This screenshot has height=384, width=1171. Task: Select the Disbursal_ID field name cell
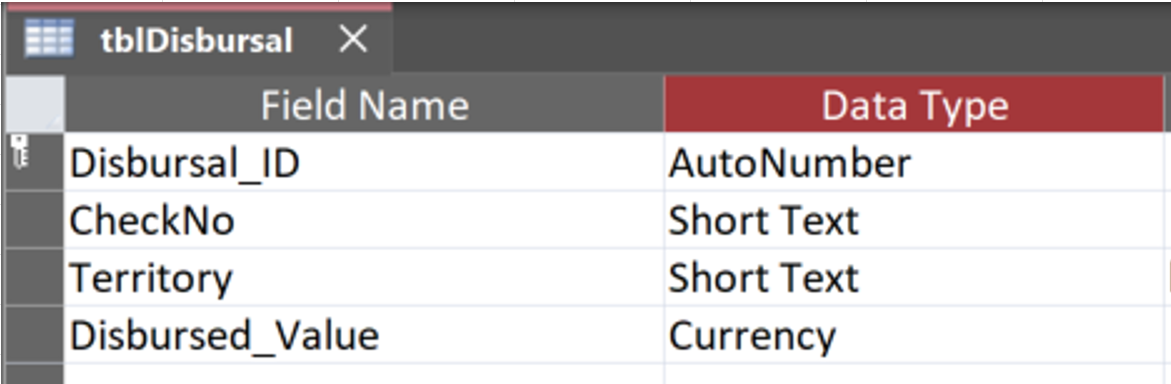click(364, 162)
